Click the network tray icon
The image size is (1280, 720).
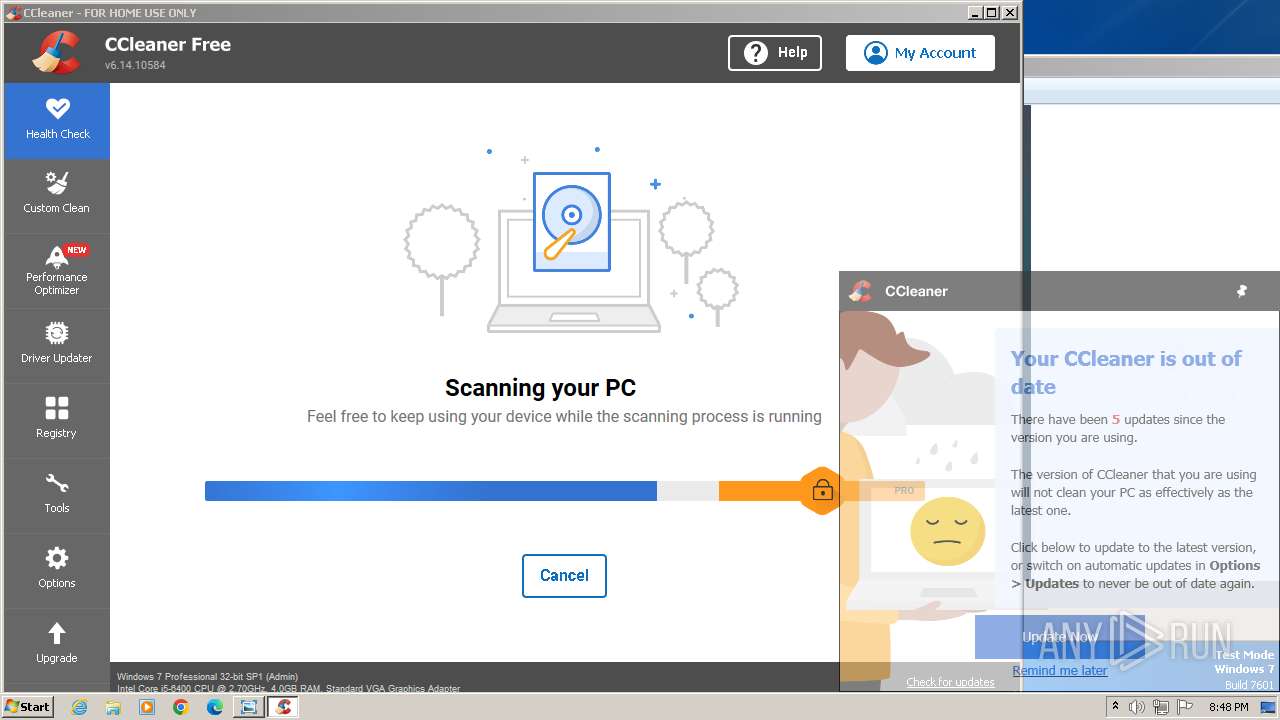pyautogui.click(x=1161, y=707)
